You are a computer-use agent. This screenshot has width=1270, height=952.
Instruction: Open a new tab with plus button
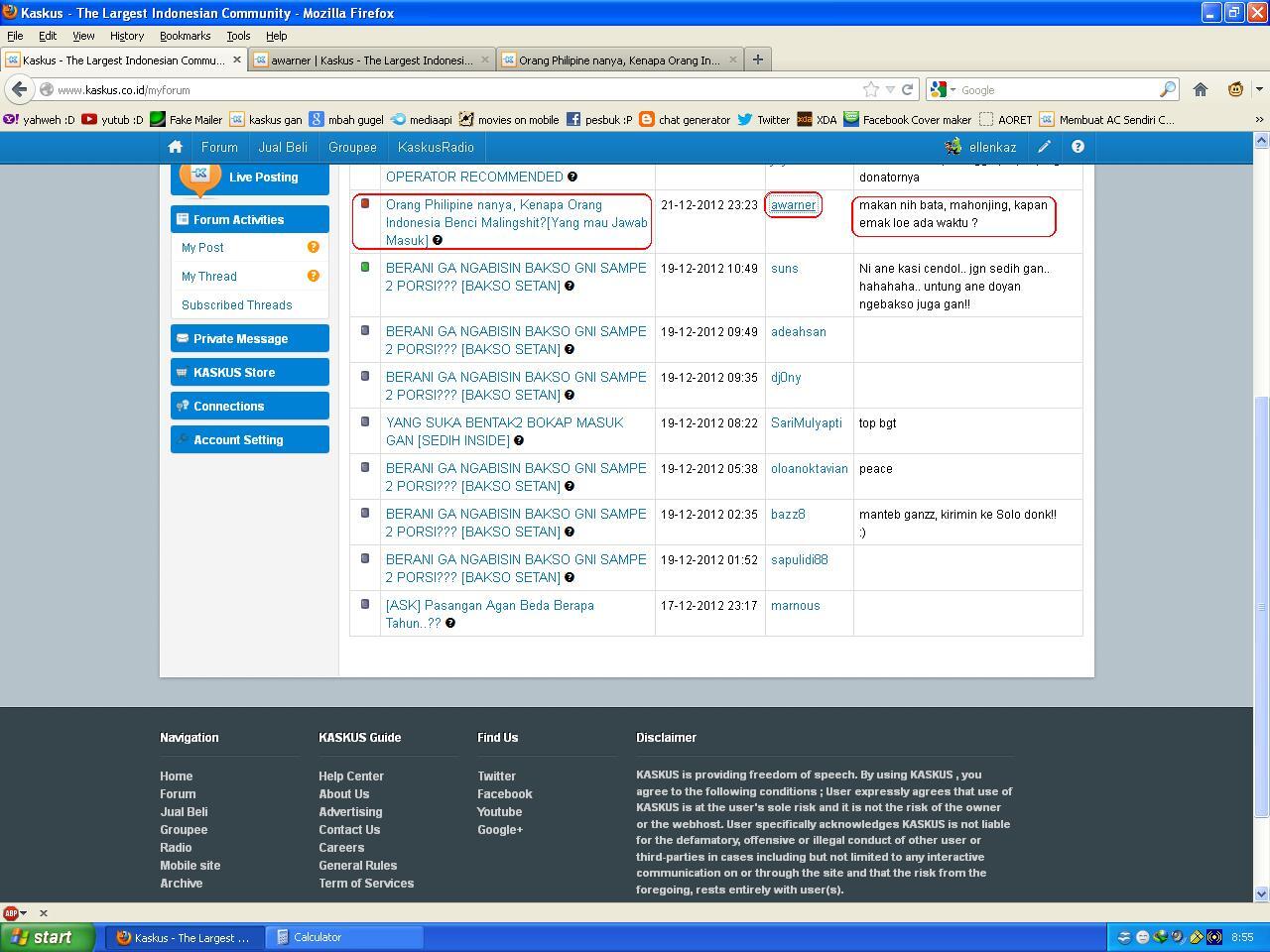click(758, 59)
